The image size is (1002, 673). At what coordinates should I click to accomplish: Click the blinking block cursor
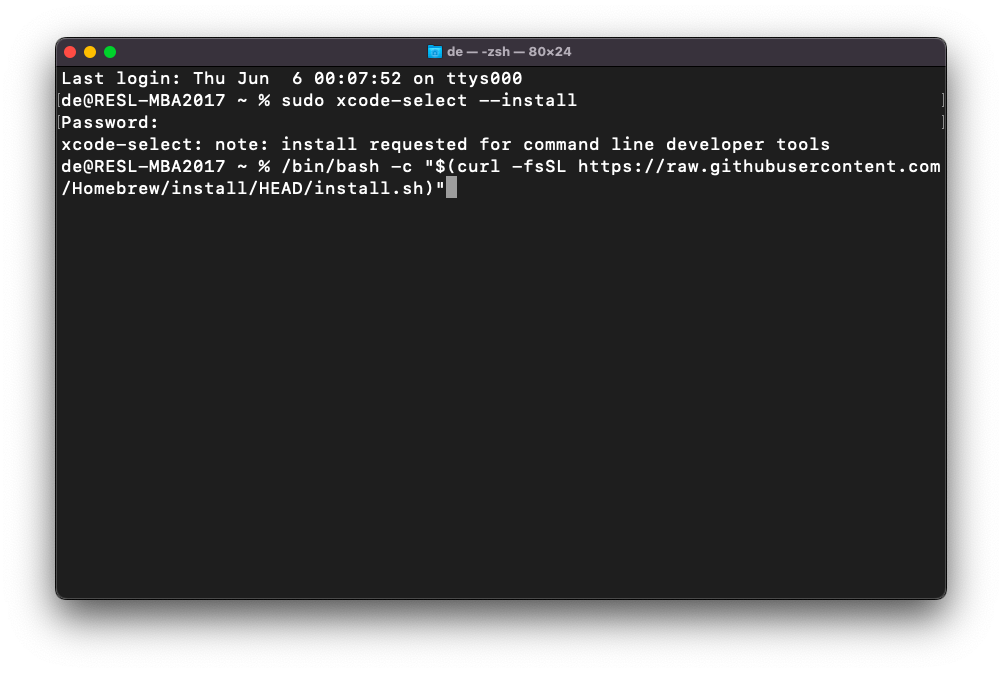(453, 188)
